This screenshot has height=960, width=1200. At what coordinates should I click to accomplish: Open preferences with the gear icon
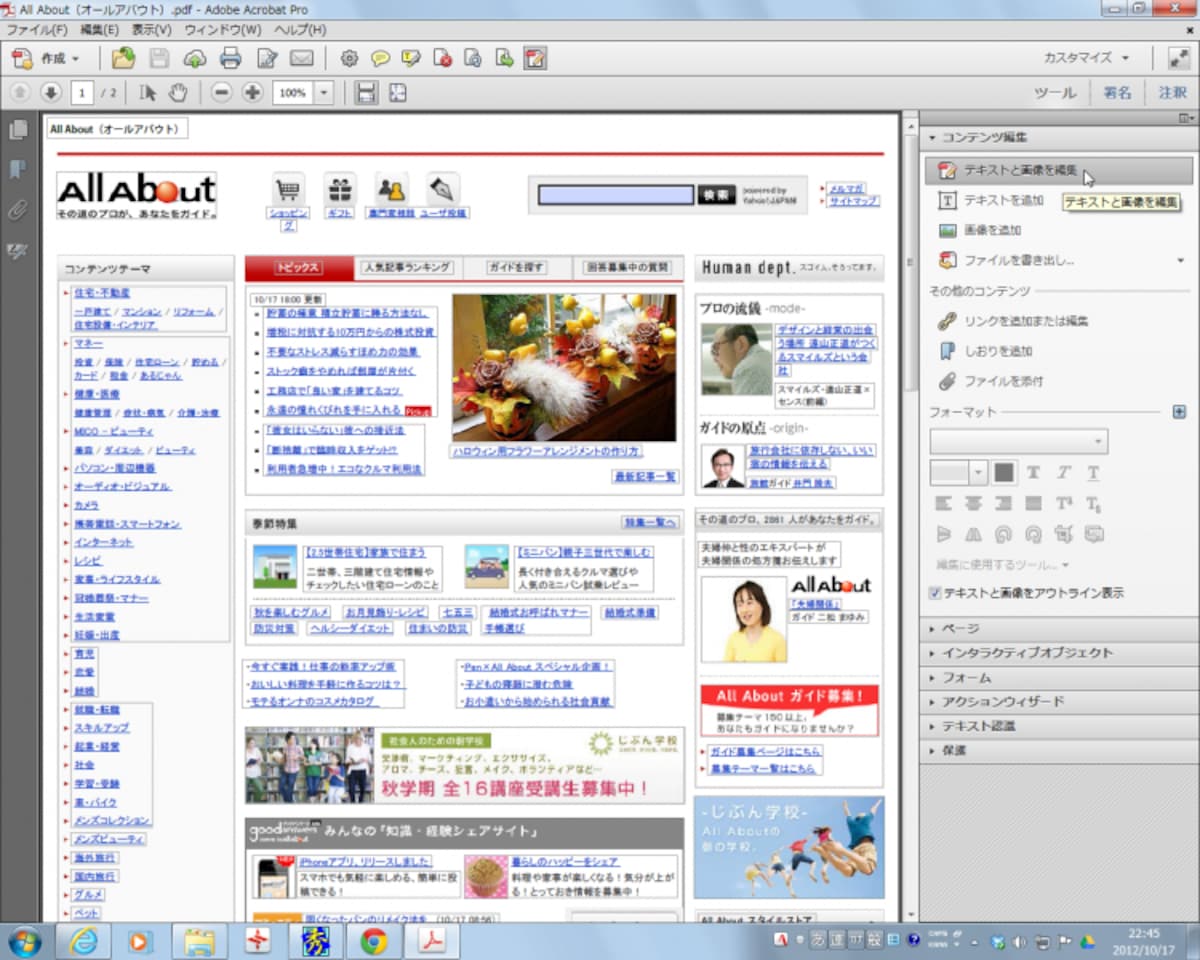click(x=349, y=58)
